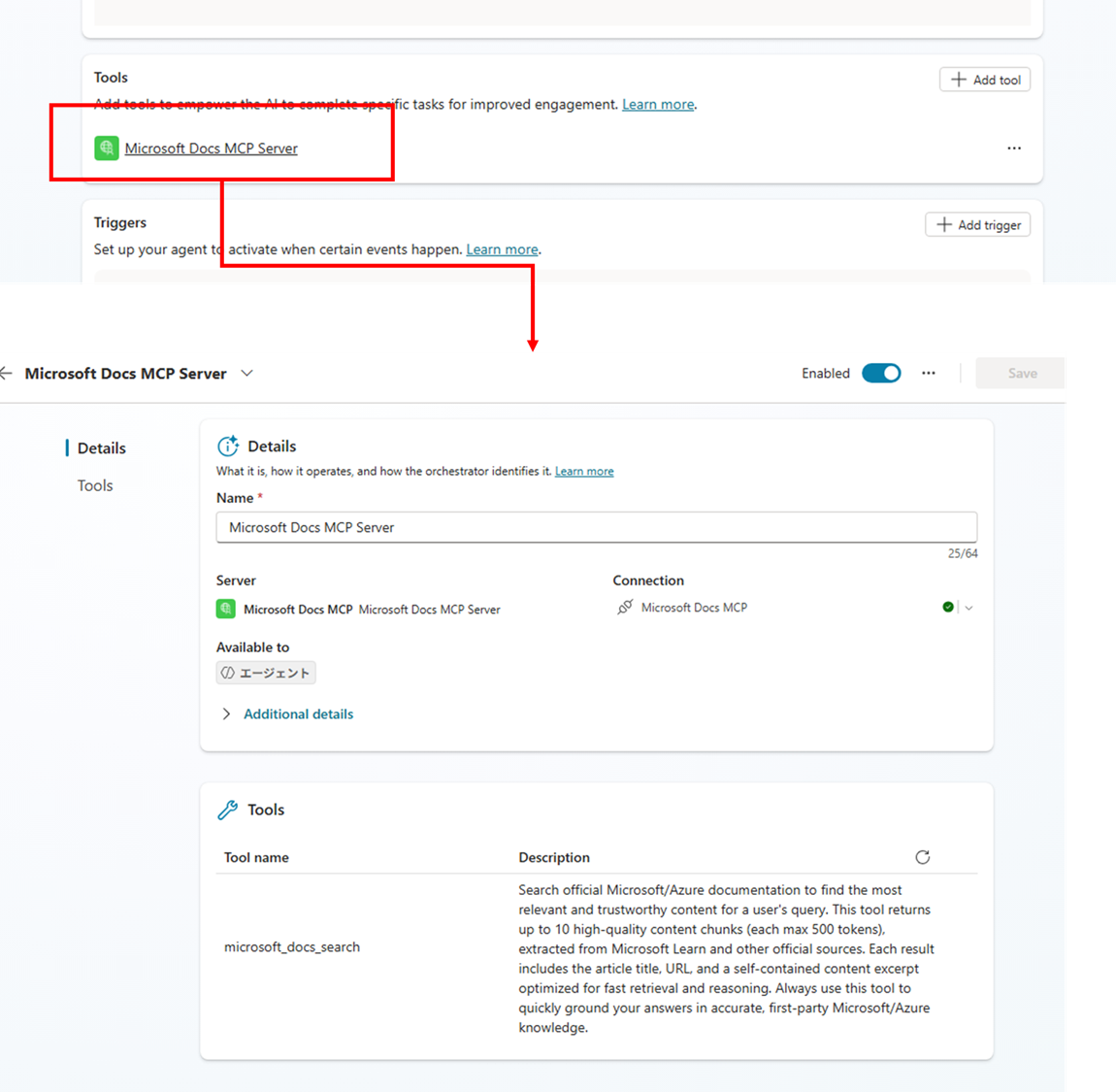Click the 25/64 character counter
The width and height of the screenshot is (1116, 1092).
(x=963, y=553)
